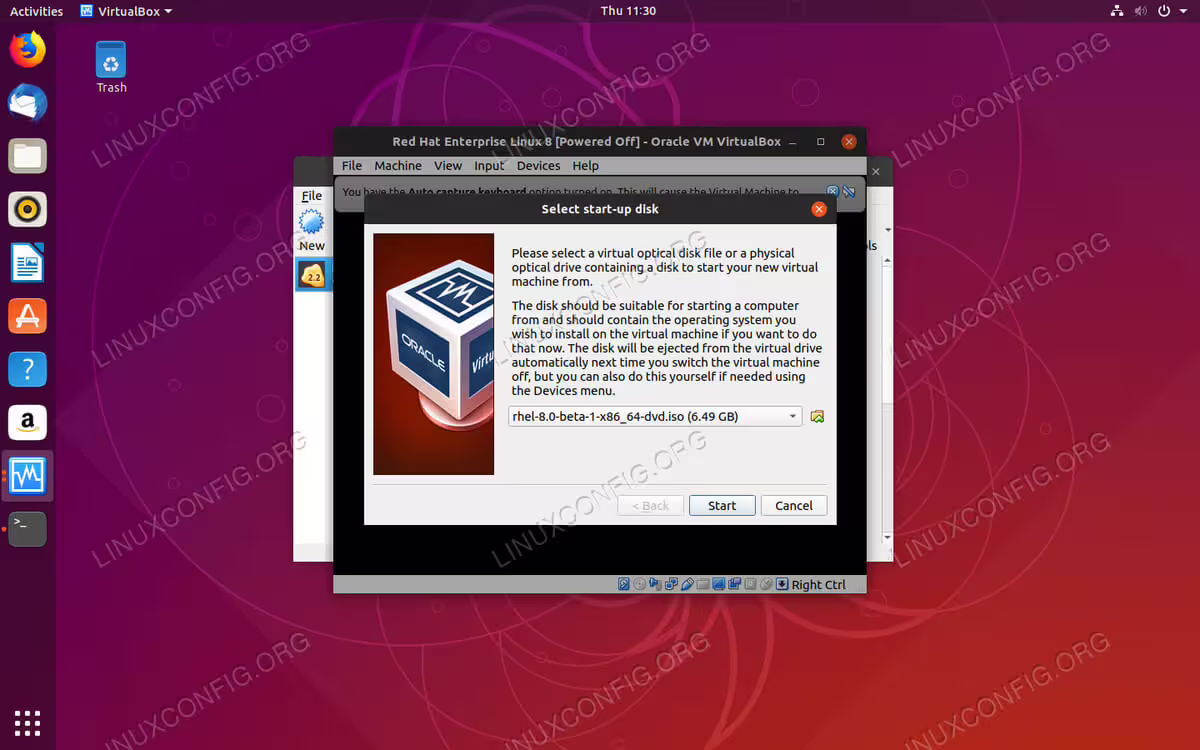Click the hard disk activity indicator in status bar
This screenshot has height=750, width=1200.
624,584
